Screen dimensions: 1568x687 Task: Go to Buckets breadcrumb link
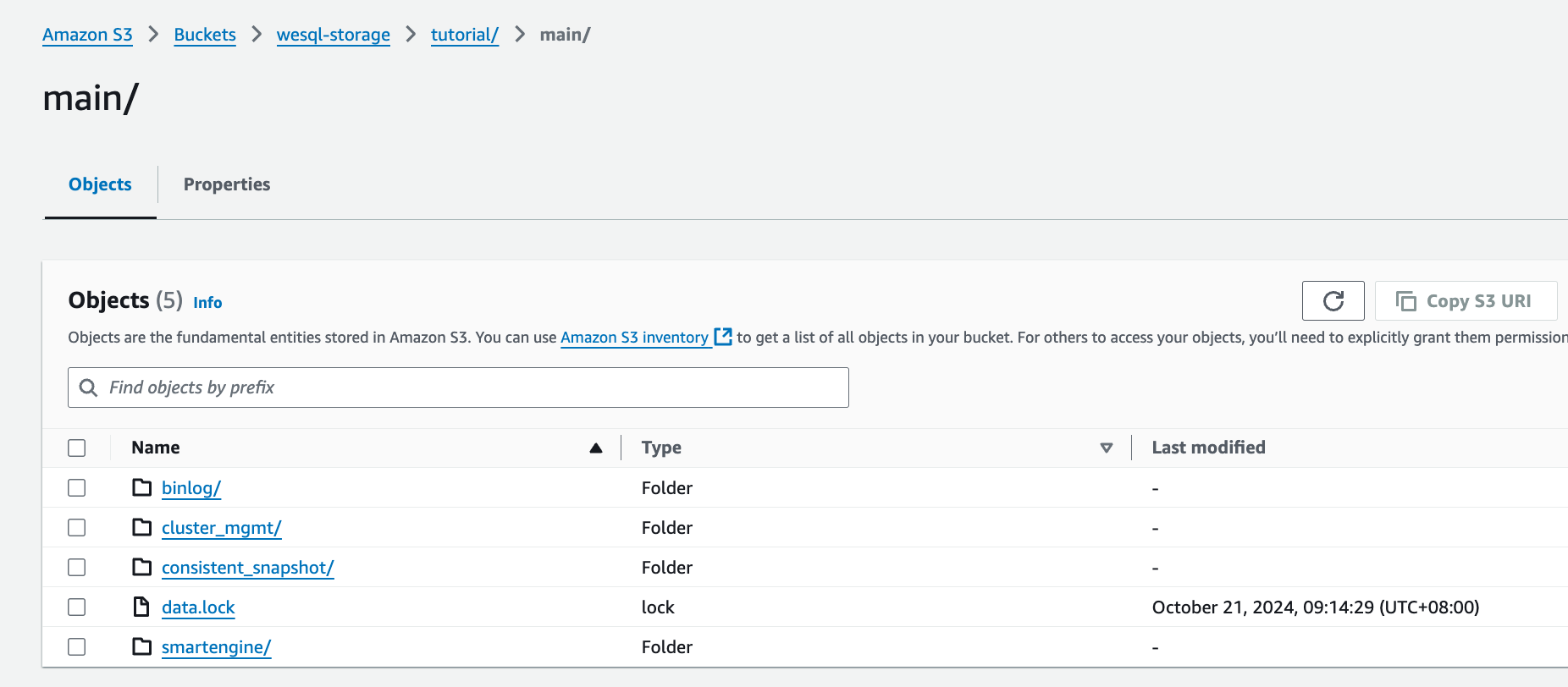[205, 35]
